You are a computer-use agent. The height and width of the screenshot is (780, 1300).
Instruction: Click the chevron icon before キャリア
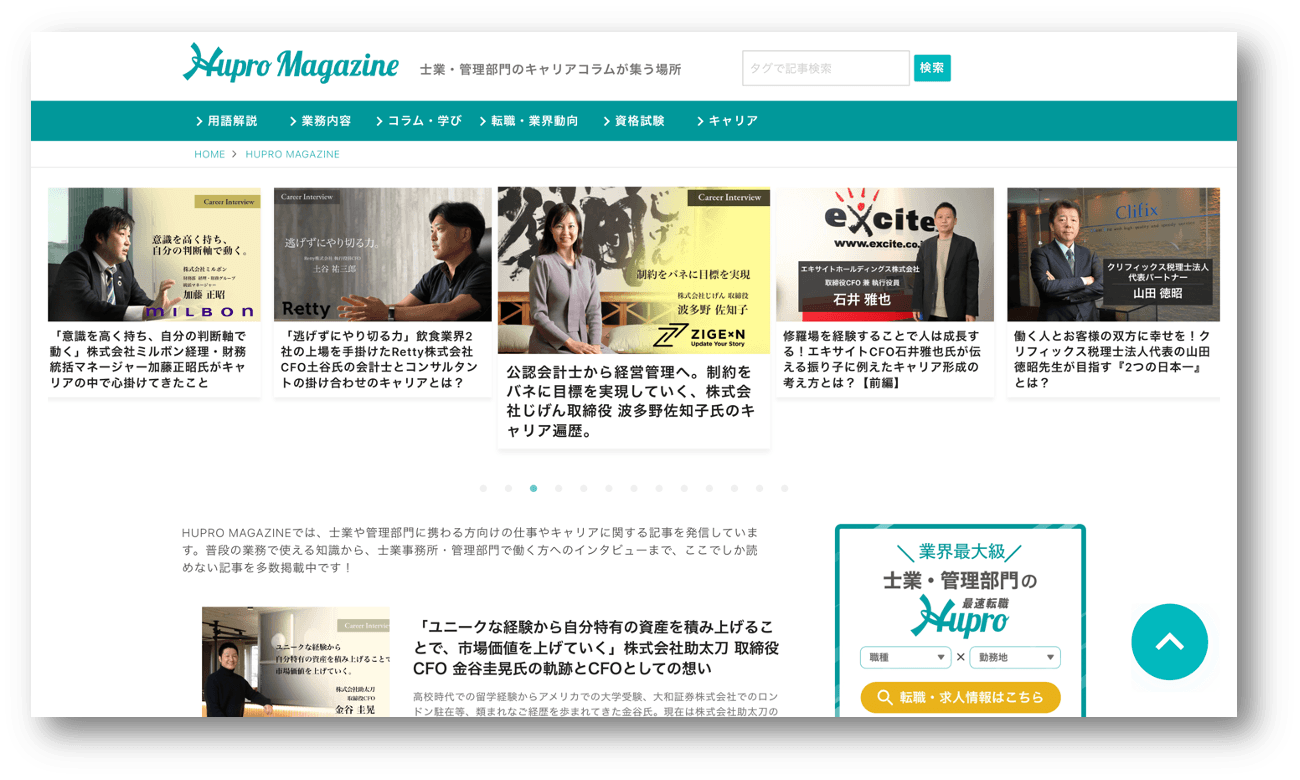click(x=699, y=120)
